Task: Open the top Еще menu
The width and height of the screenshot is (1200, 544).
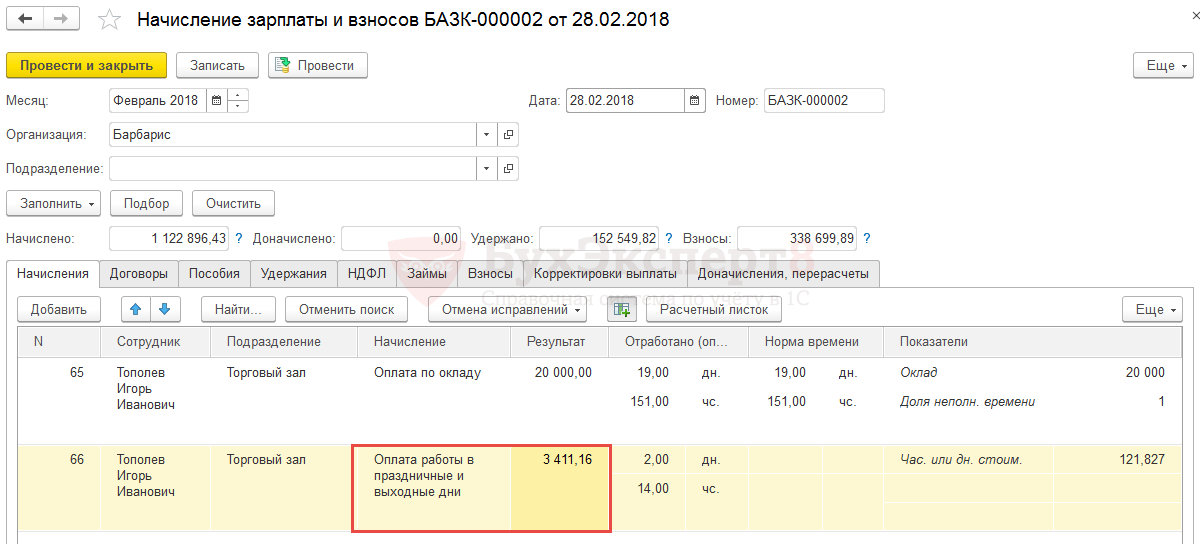Action: (1163, 65)
